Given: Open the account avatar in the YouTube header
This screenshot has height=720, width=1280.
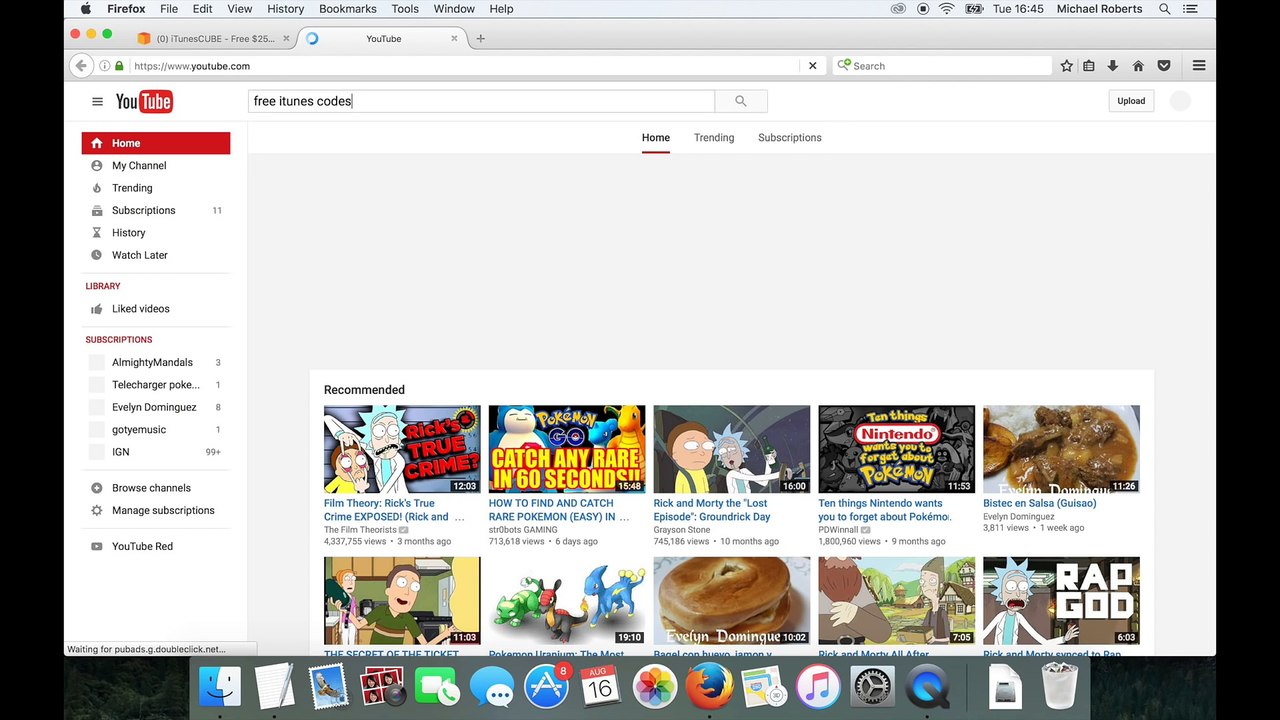Looking at the screenshot, I should click(1180, 101).
